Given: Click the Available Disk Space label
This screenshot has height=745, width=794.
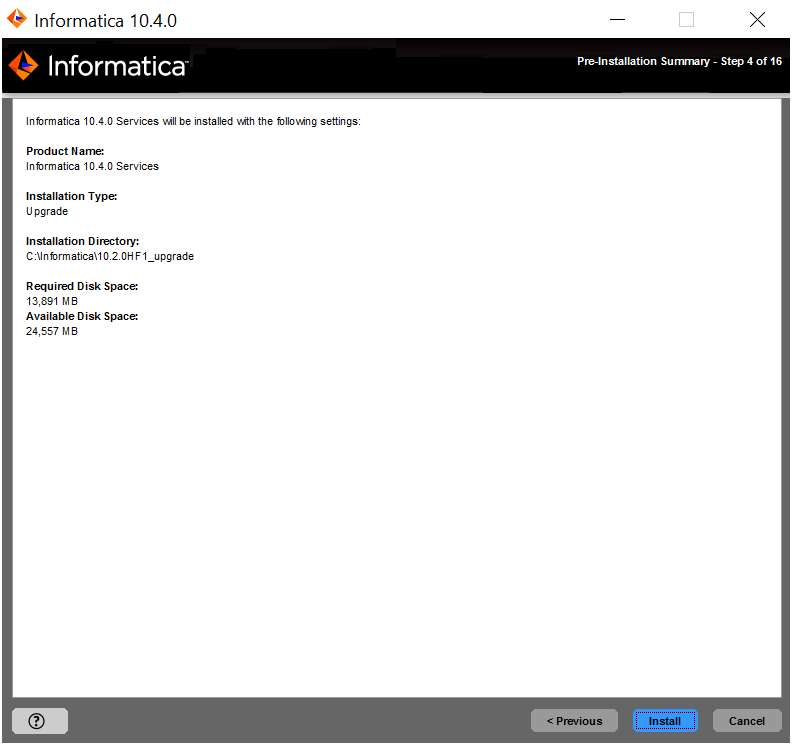Looking at the screenshot, I should pyautogui.click(x=82, y=316).
